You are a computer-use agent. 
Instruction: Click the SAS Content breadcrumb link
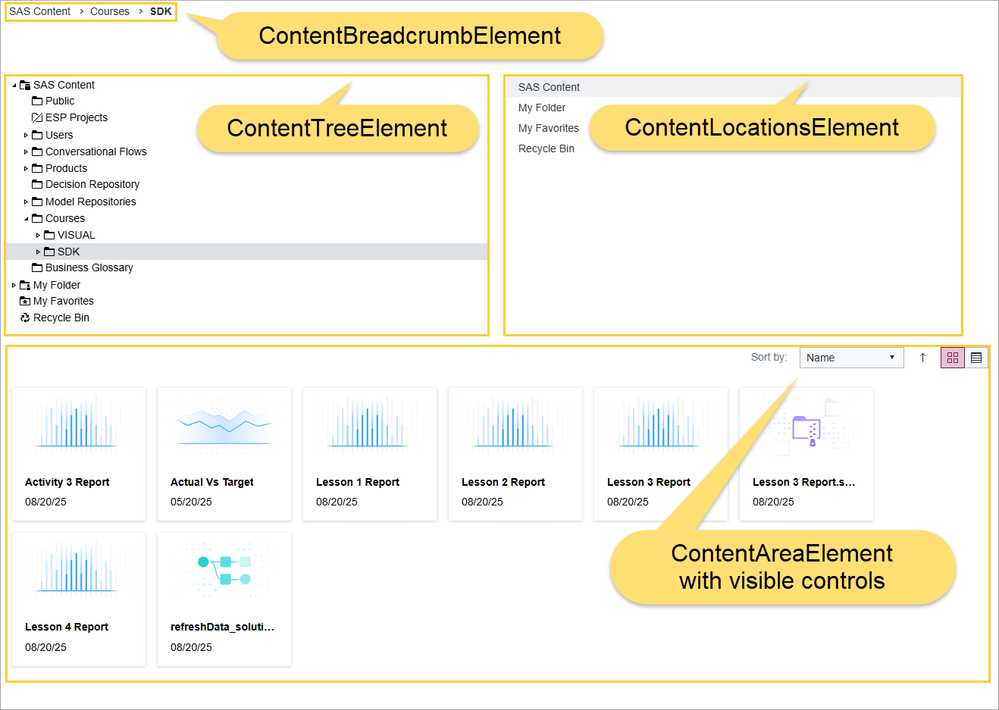click(40, 11)
